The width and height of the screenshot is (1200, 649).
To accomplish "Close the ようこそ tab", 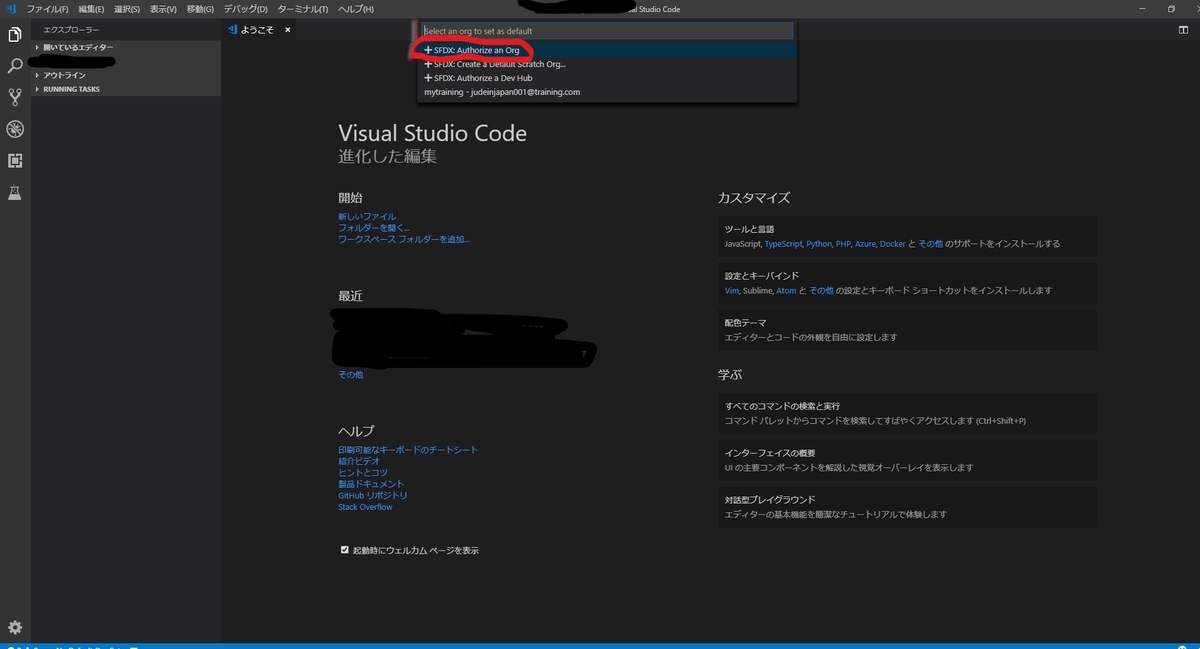I will [x=288, y=30].
